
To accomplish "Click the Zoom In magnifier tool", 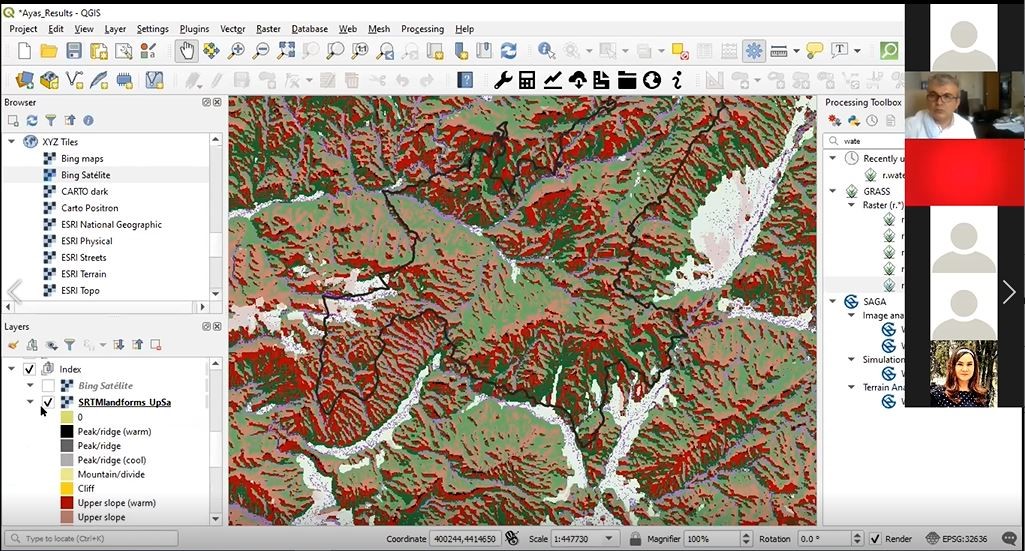I will click(x=236, y=50).
